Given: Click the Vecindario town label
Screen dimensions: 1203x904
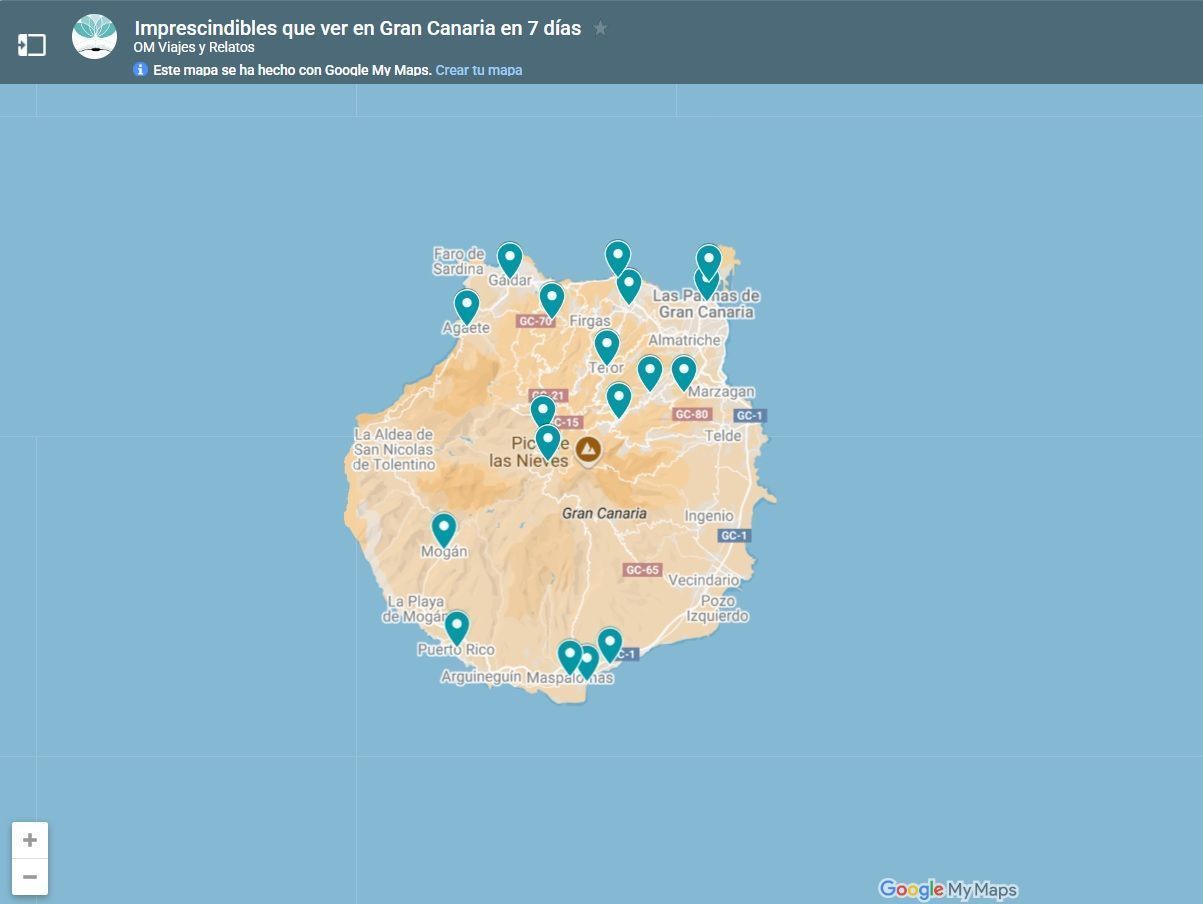Looking at the screenshot, I should pyautogui.click(x=704, y=580).
